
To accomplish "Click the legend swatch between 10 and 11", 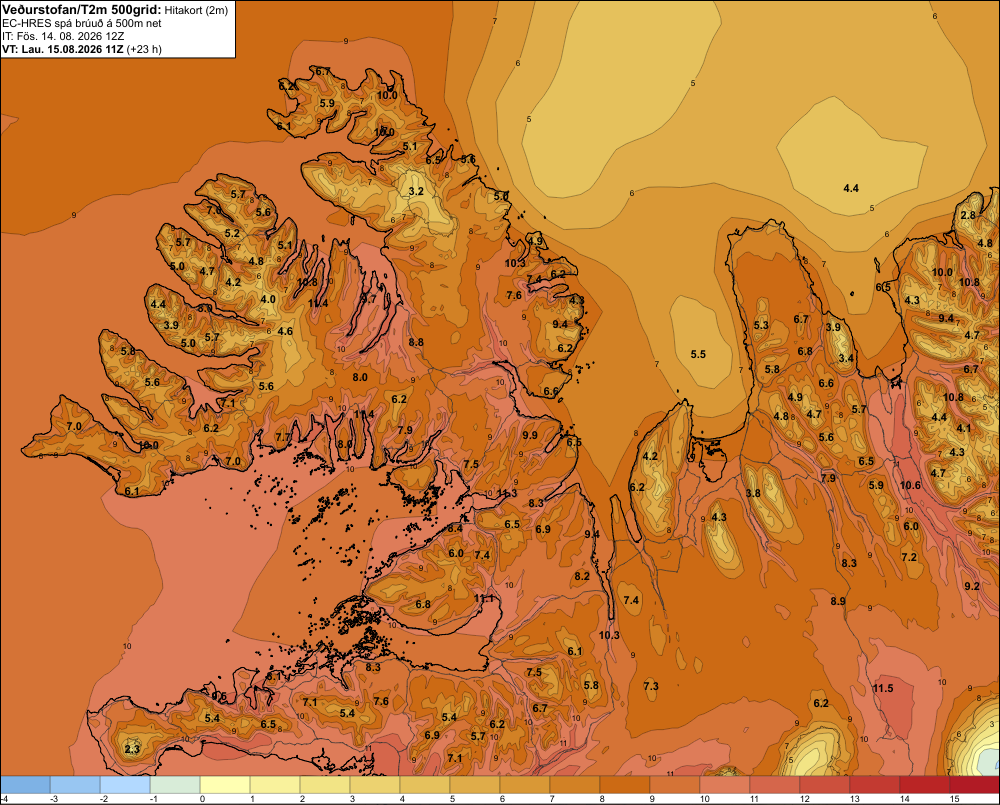I will pyautogui.click(x=724, y=784).
